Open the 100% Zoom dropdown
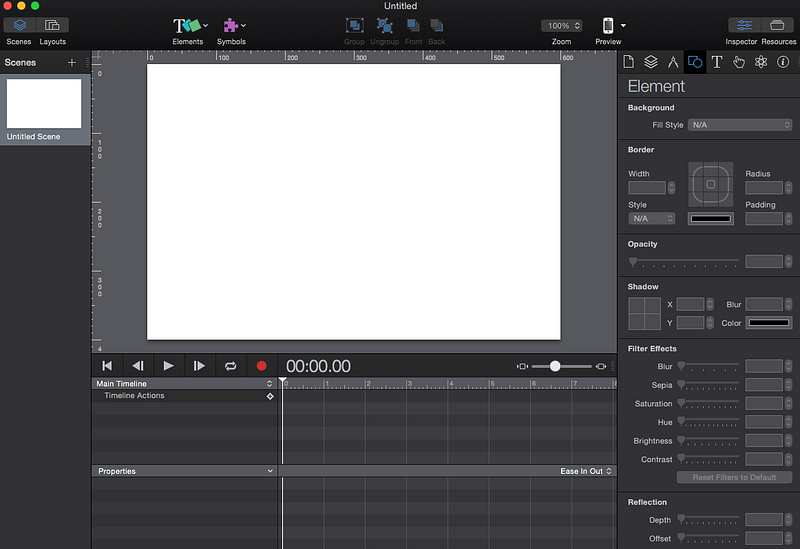This screenshot has width=800, height=549. pos(561,26)
